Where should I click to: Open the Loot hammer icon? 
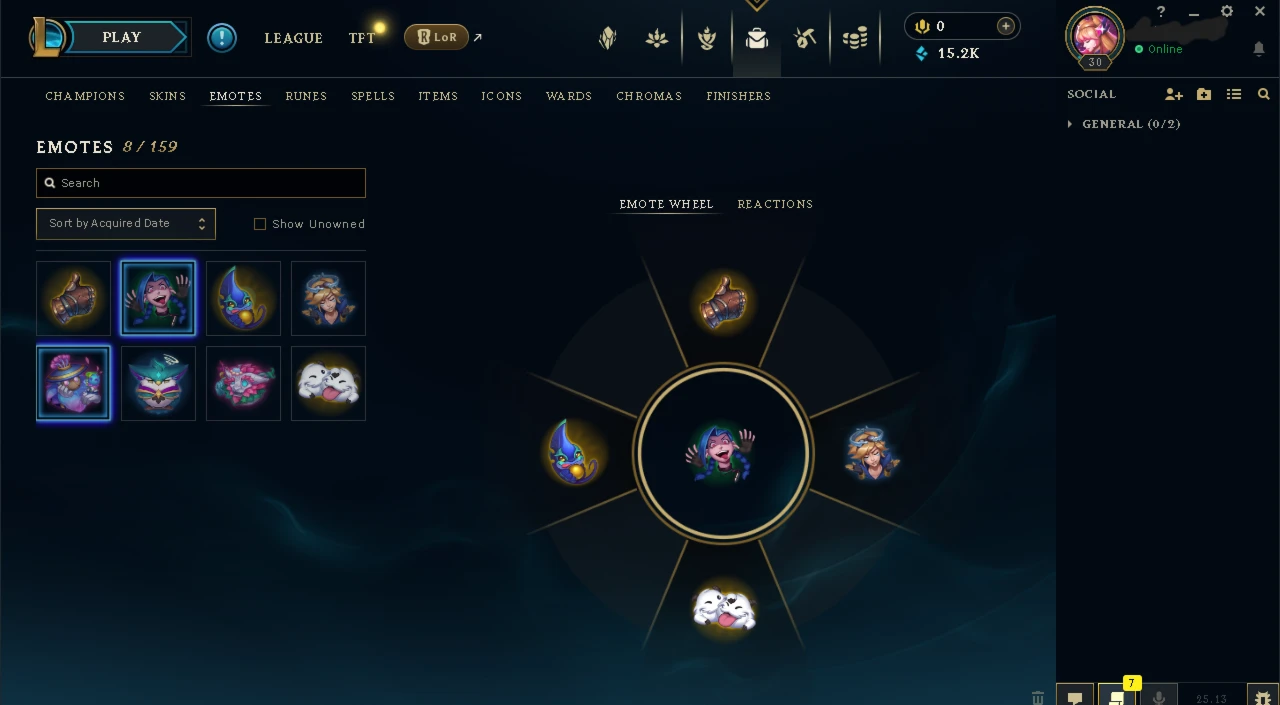click(805, 38)
